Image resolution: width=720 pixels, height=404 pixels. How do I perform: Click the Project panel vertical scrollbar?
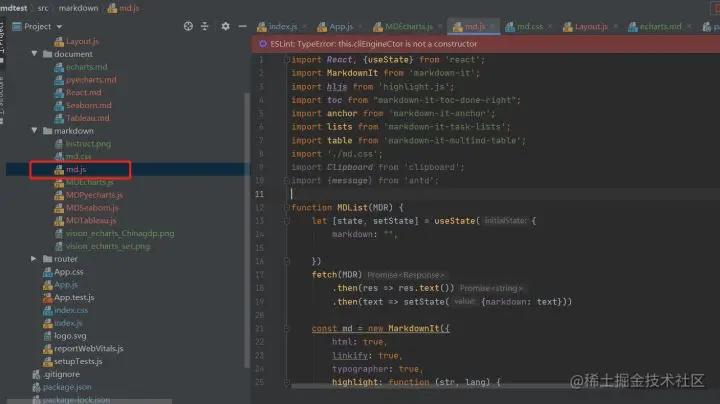pyautogui.click(x=247, y=230)
